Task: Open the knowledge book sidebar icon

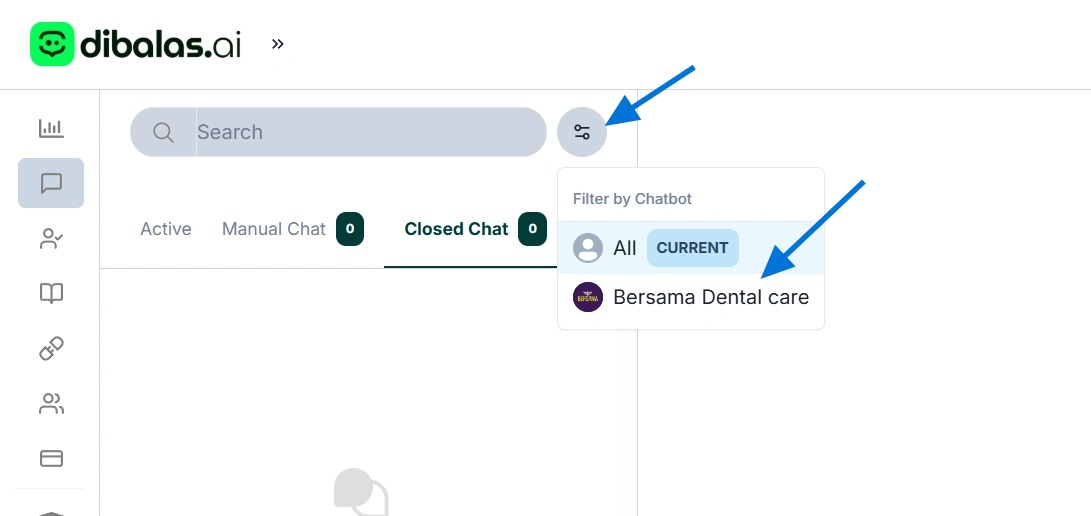Action: [x=51, y=293]
